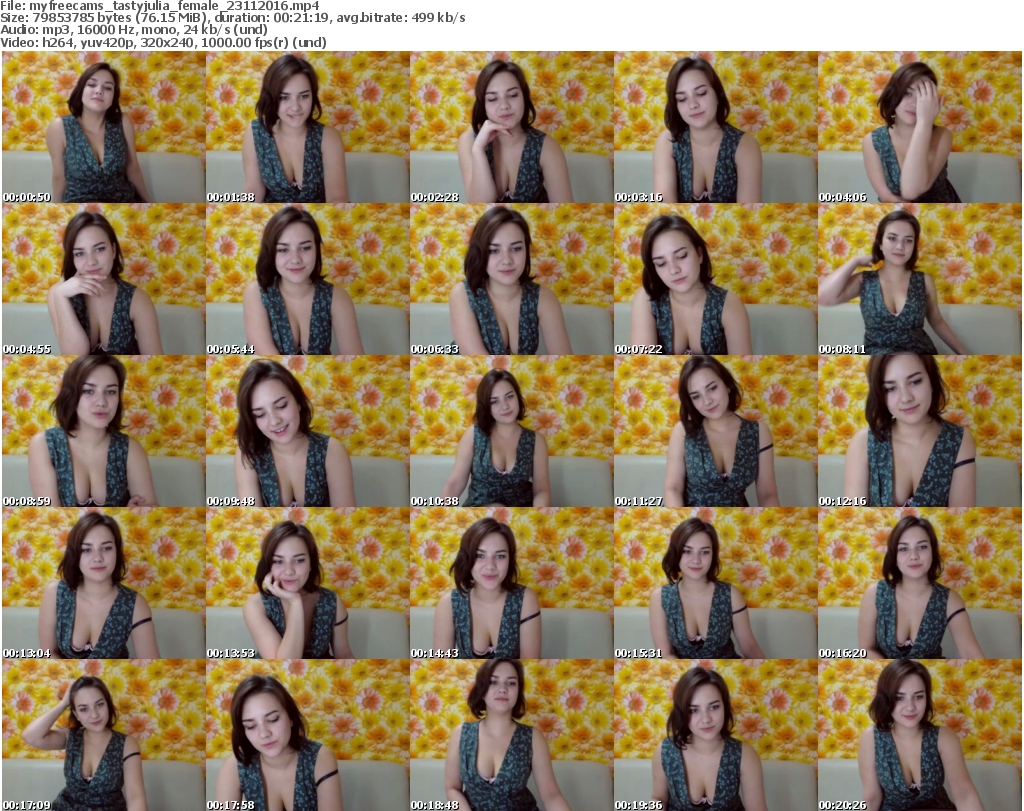
Task: Select the frame at 00:14:43
Action: pos(511,584)
